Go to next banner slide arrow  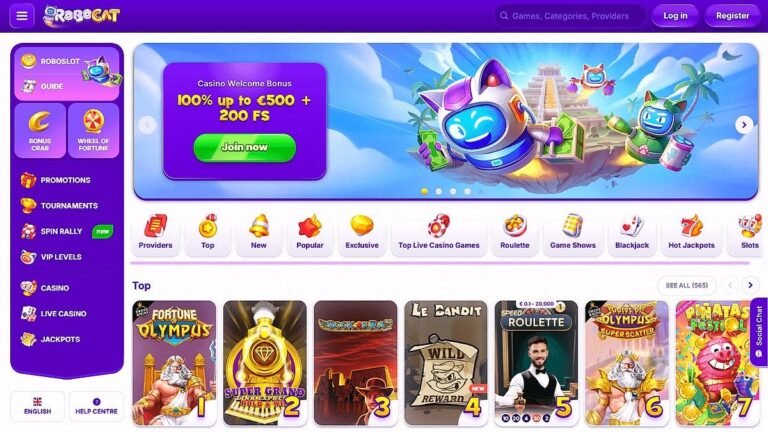[x=744, y=125]
